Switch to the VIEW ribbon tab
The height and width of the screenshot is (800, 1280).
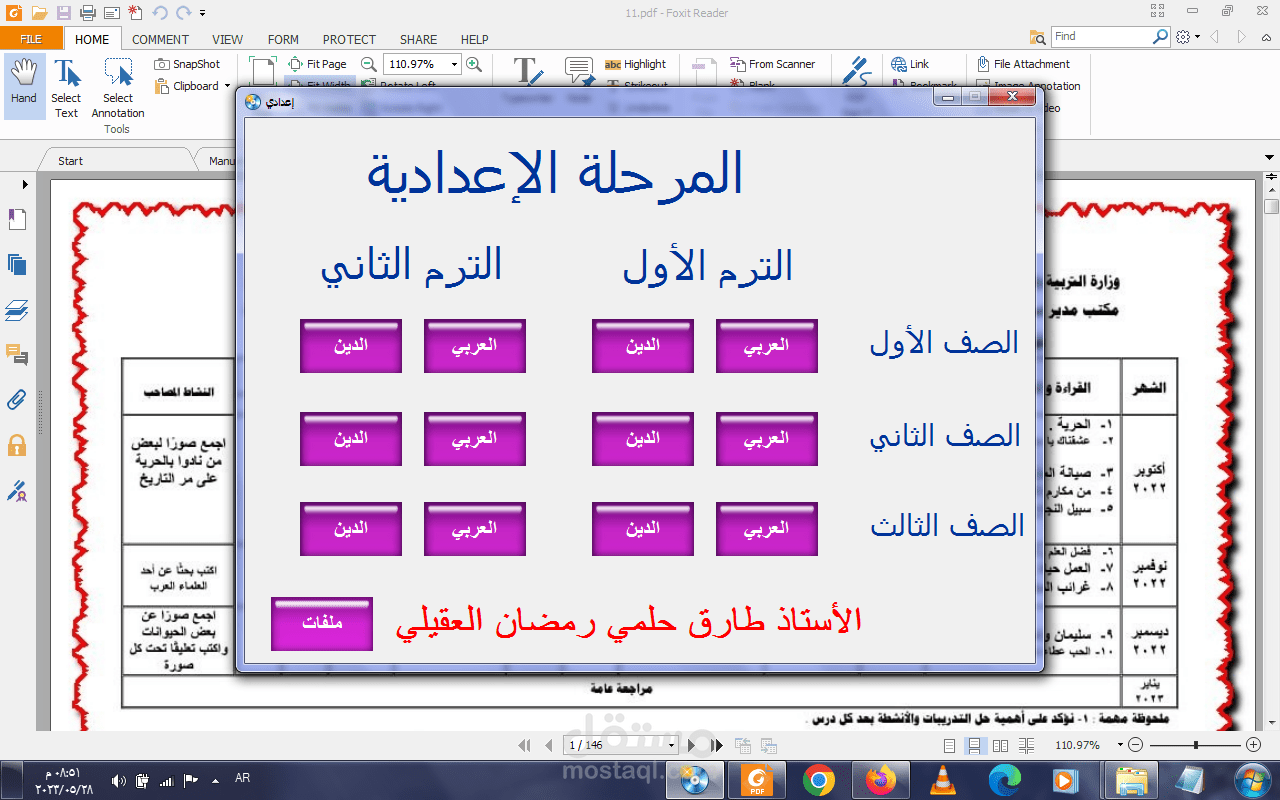click(227, 40)
